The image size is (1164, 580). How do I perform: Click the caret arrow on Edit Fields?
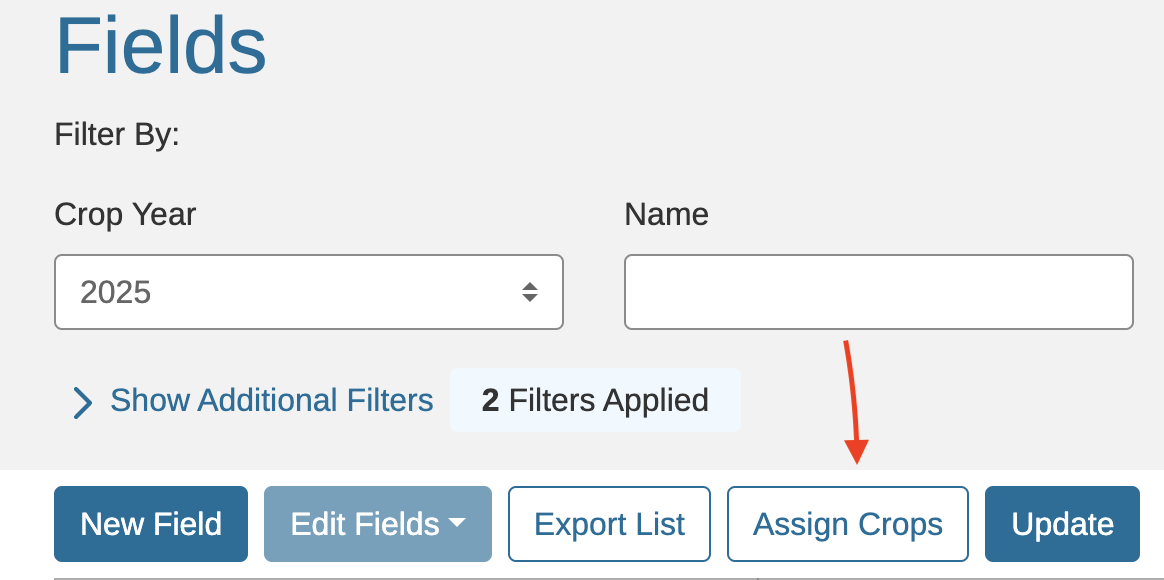[457, 523]
